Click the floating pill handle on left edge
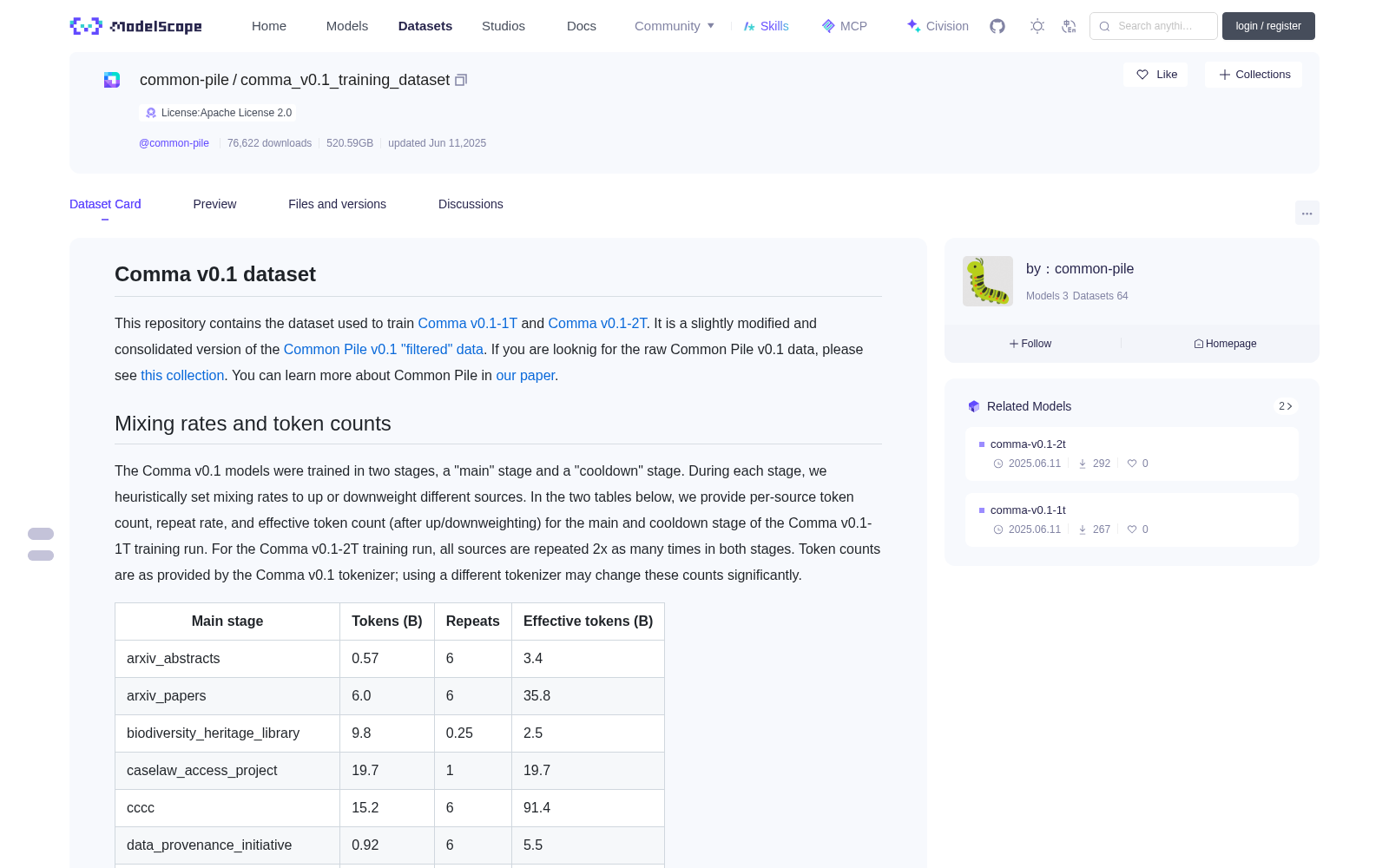Viewport: 1389px width, 868px height. pyautogui.click(x=41, y=544)
